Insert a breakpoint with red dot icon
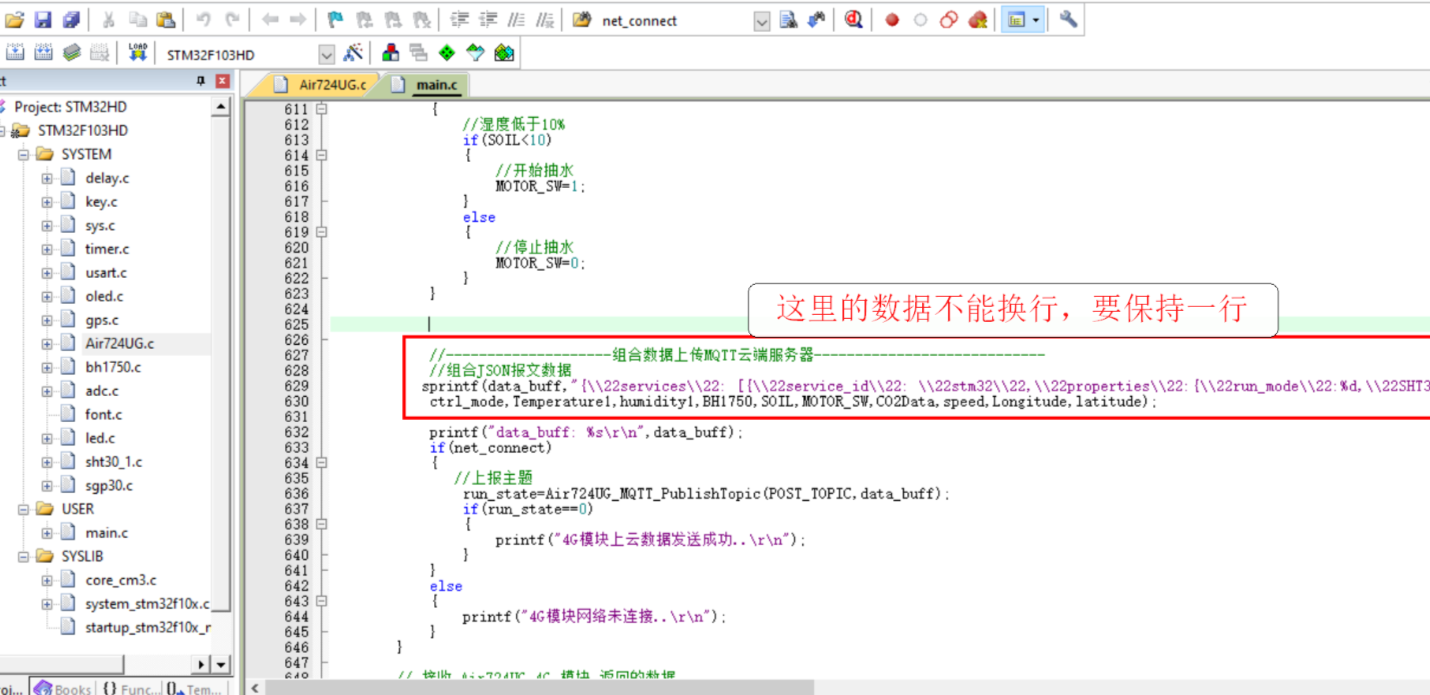This screenshot has height=695, width=1430. point(892,20)
